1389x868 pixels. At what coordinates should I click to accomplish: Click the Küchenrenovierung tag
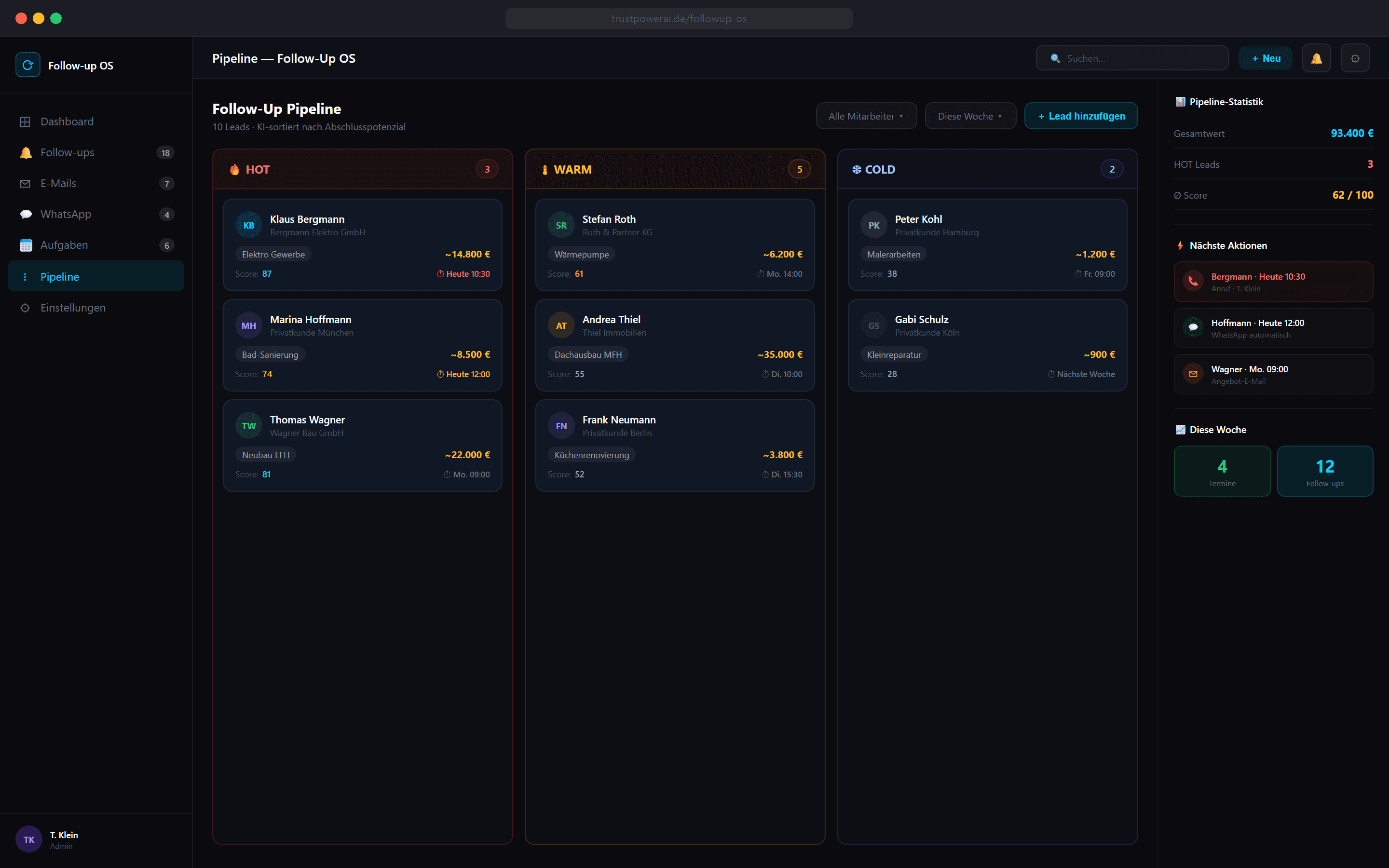[591, 455]
